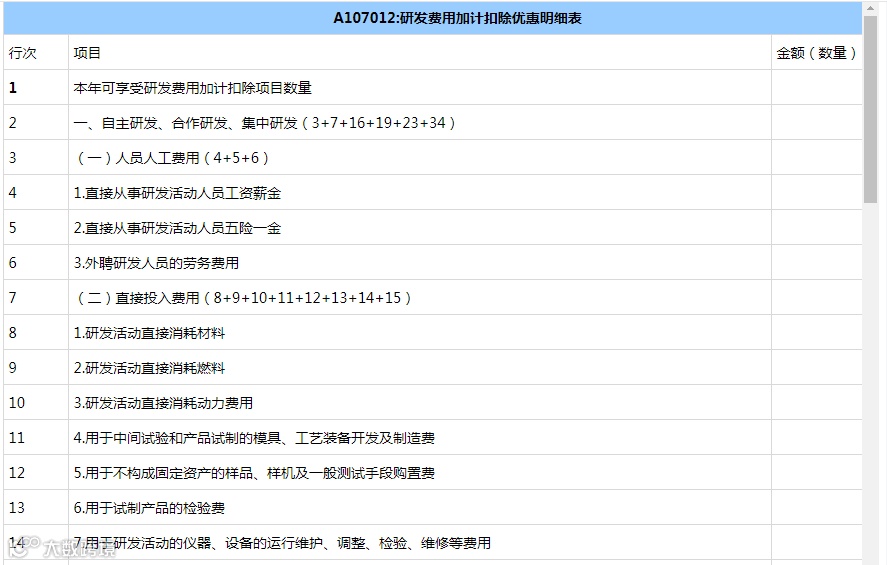The image size is (887, 565).
Task: Click the scrollbar up arrow
Action: point(870,8)
